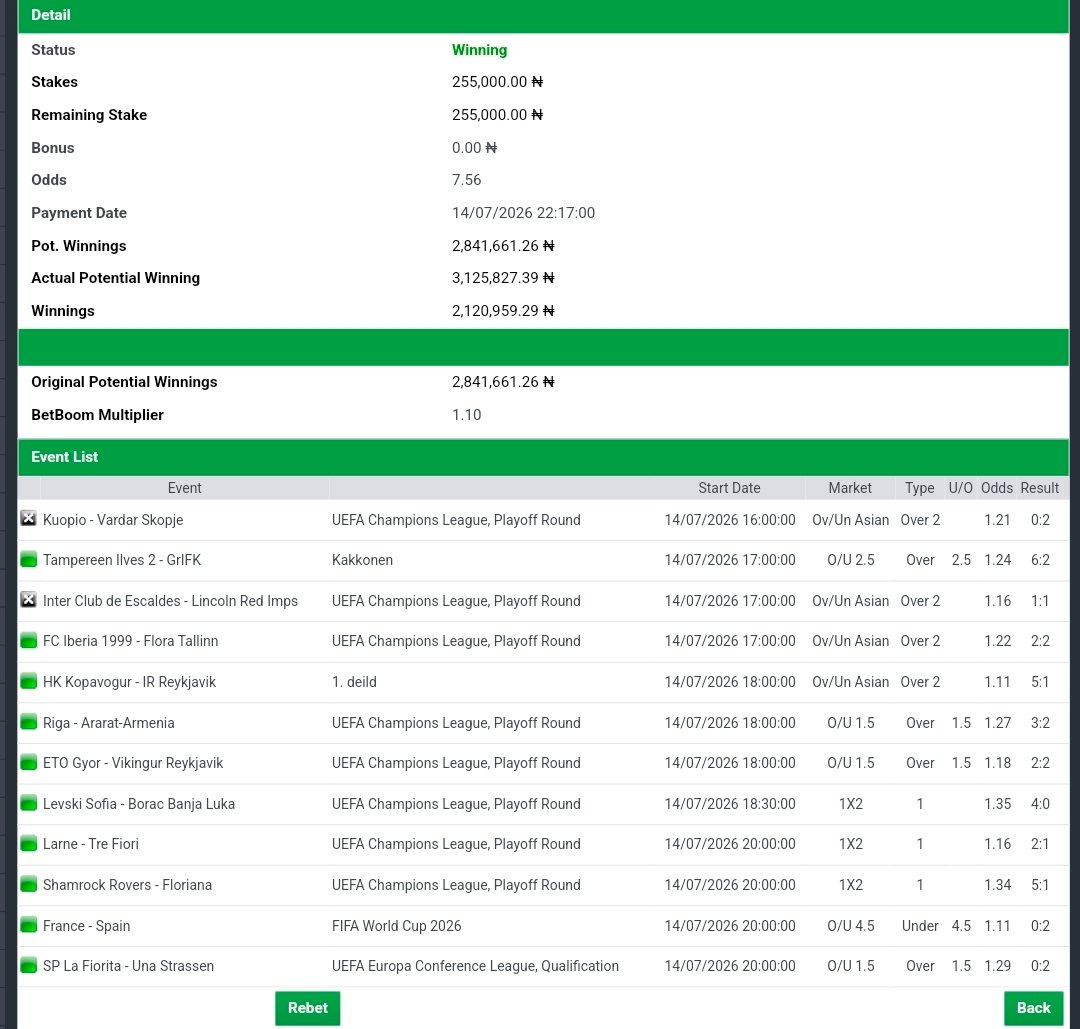The width and height of the screenshot is (1080, 1029).
Task: Click odds 1.35 in the Levski Sofia row
Action: (x=997, y=804)
